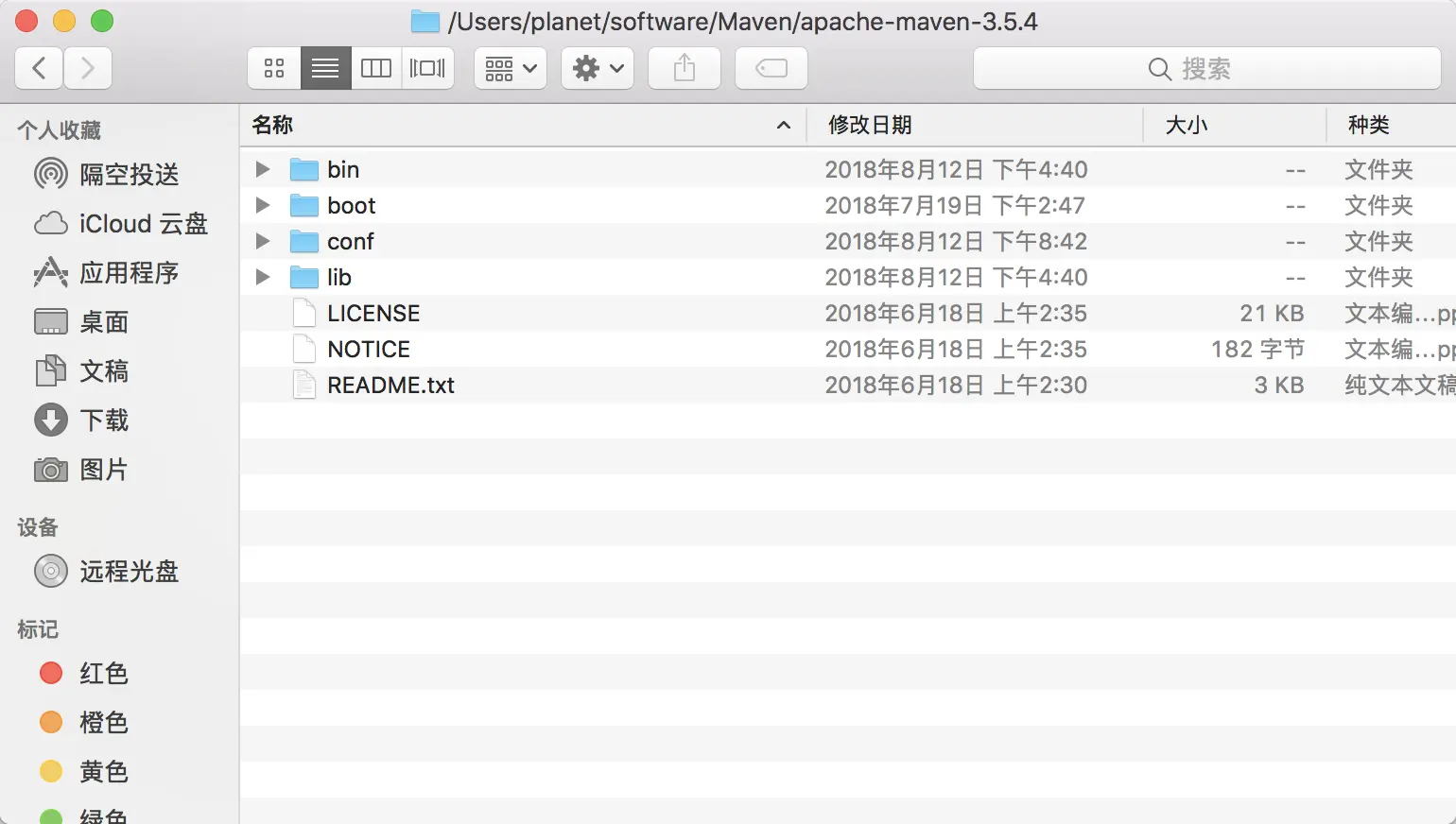
Task: Open the gear action menu
Action: point(598,68)
